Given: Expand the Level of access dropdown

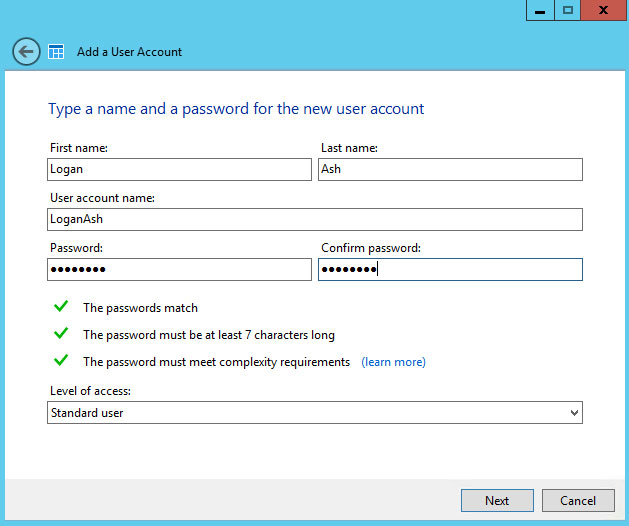Looking at the screenshot, I should pyautogui.click(x=314, y=412).
